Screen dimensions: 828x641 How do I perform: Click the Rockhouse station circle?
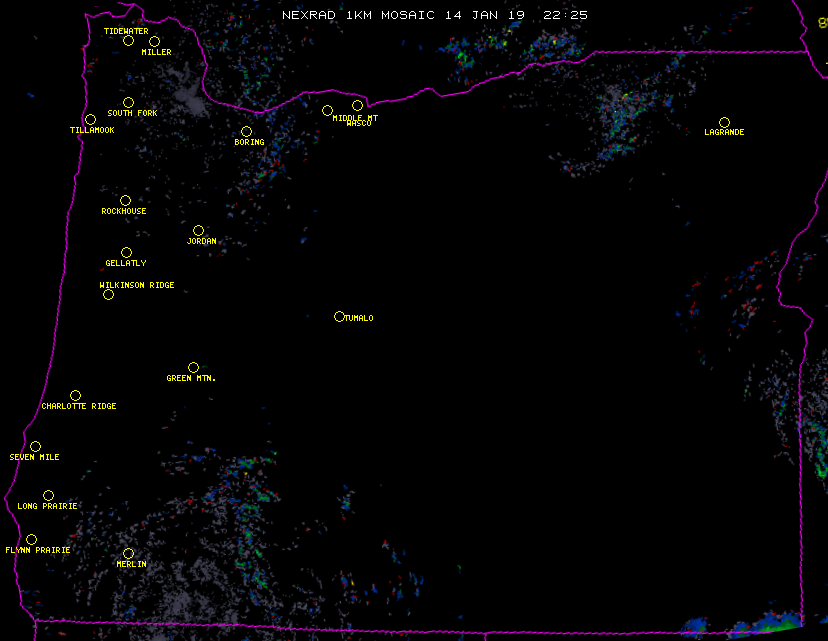pyautogui.click(x=125, y=201)
